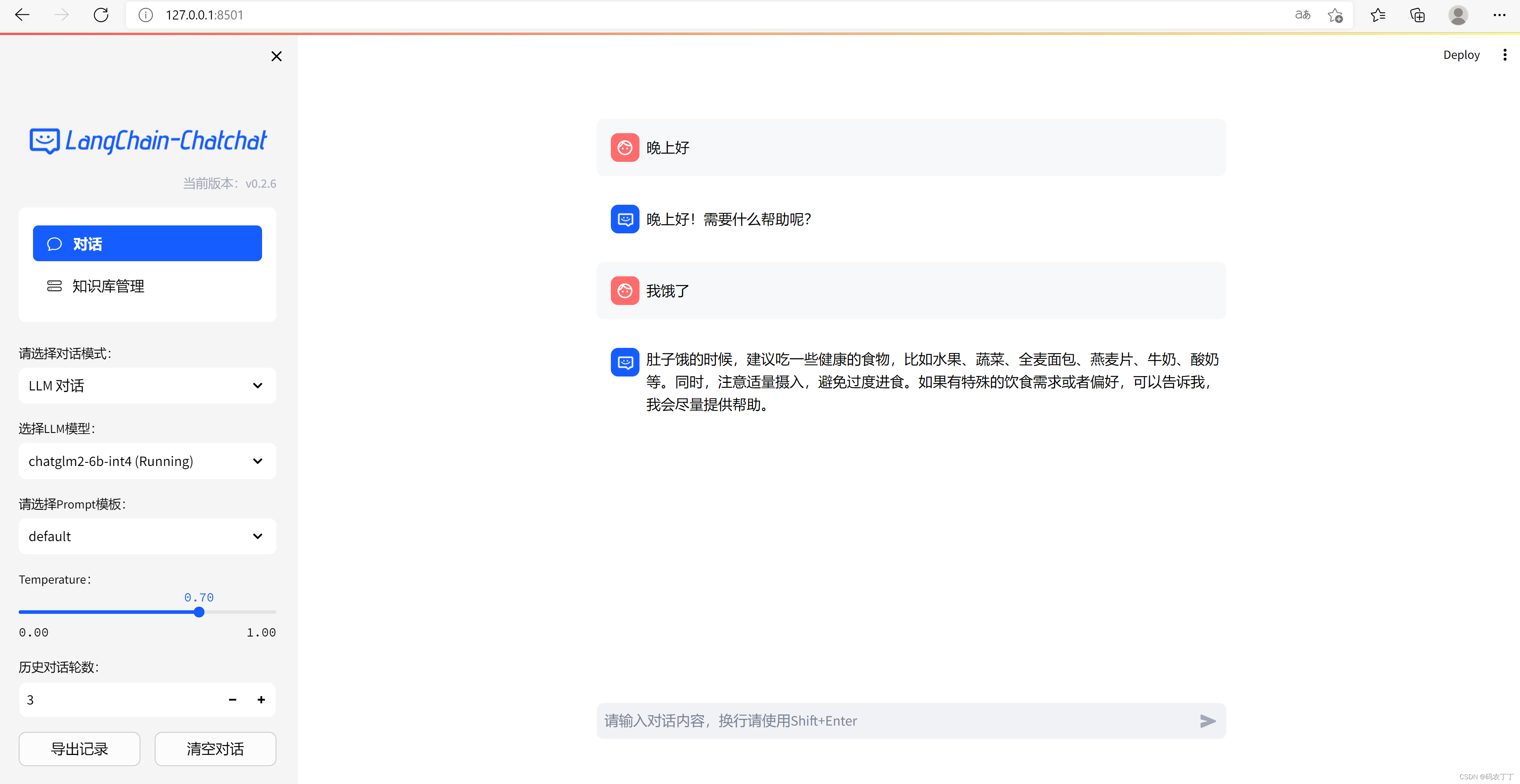The height and width of the screenshot is (784, 1520).
Task: Increase history rounds with plus button
Action: pos(261,700)
